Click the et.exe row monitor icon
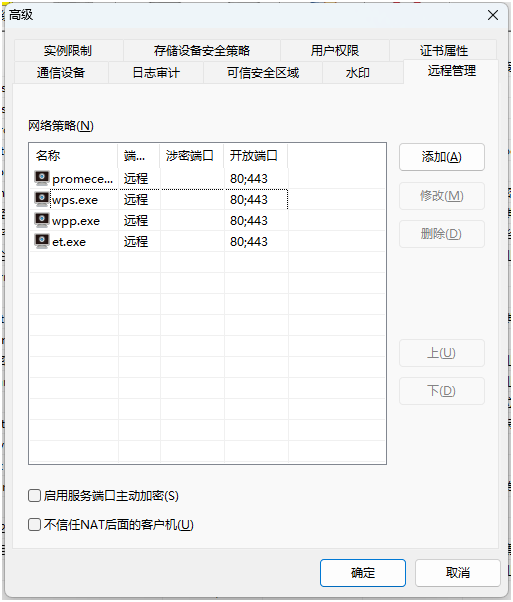Image resolution: width=513 pixels, height=602 pixels. pos(42,241)
